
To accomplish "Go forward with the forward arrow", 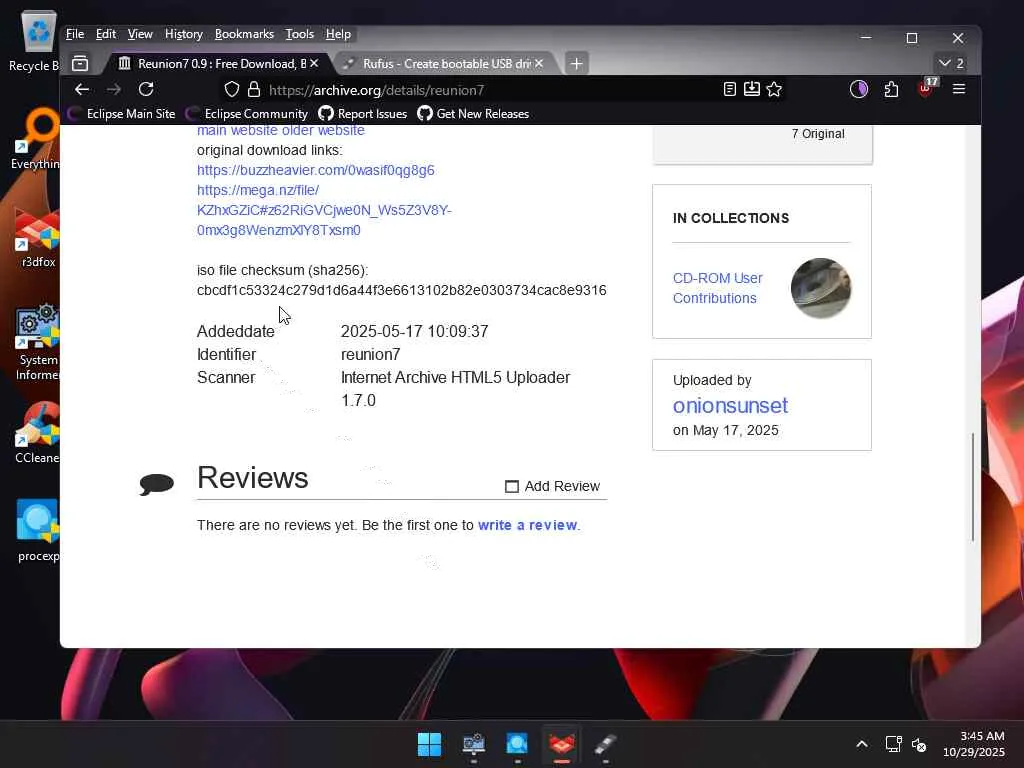I will click(x=114, y=89).
